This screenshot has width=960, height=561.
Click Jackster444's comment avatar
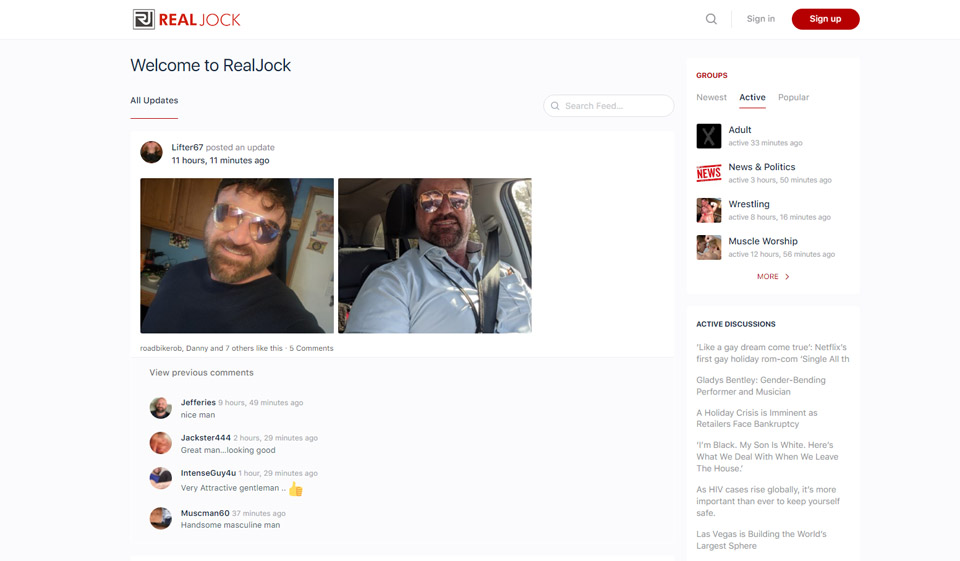(x=160, y=443)
